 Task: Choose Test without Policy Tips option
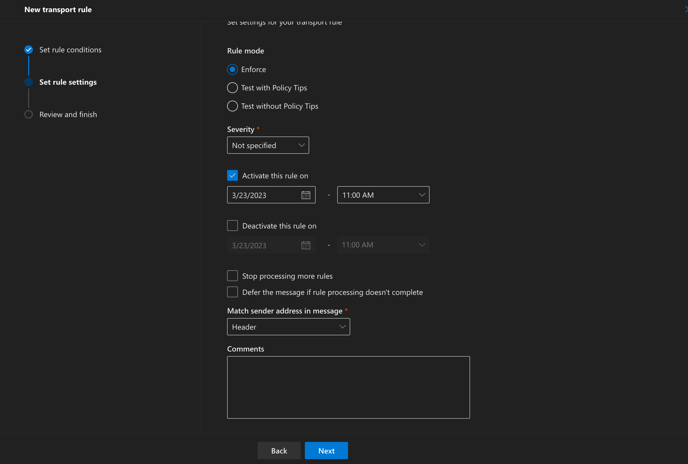[232, 106]
